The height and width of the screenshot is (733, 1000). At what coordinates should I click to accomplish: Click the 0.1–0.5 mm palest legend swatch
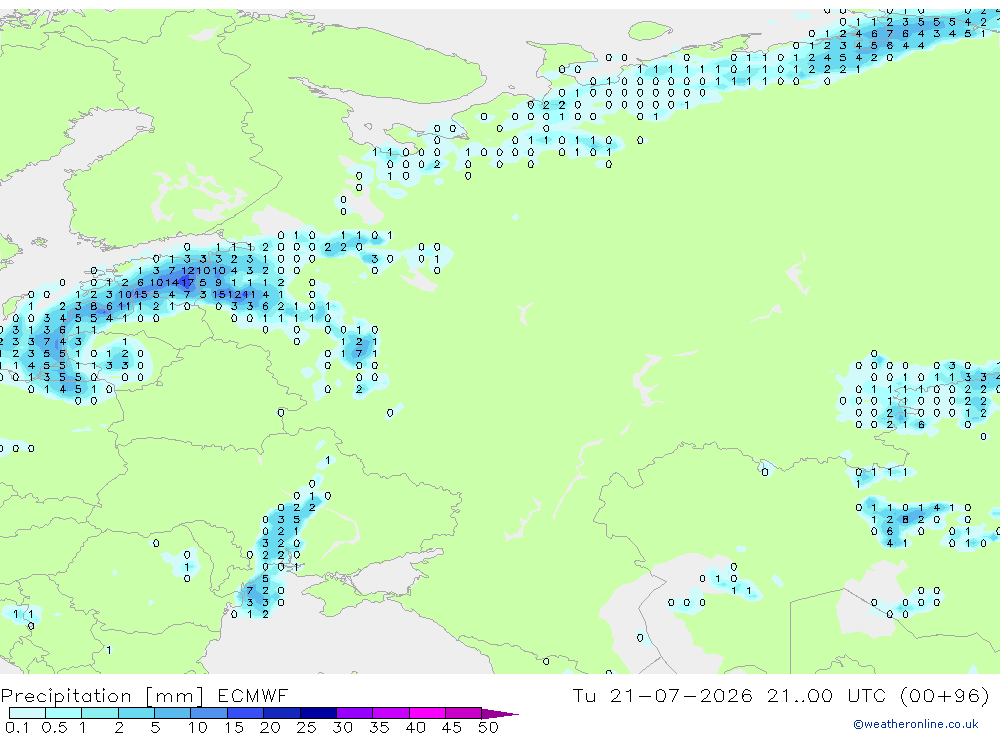click(27, 713)
